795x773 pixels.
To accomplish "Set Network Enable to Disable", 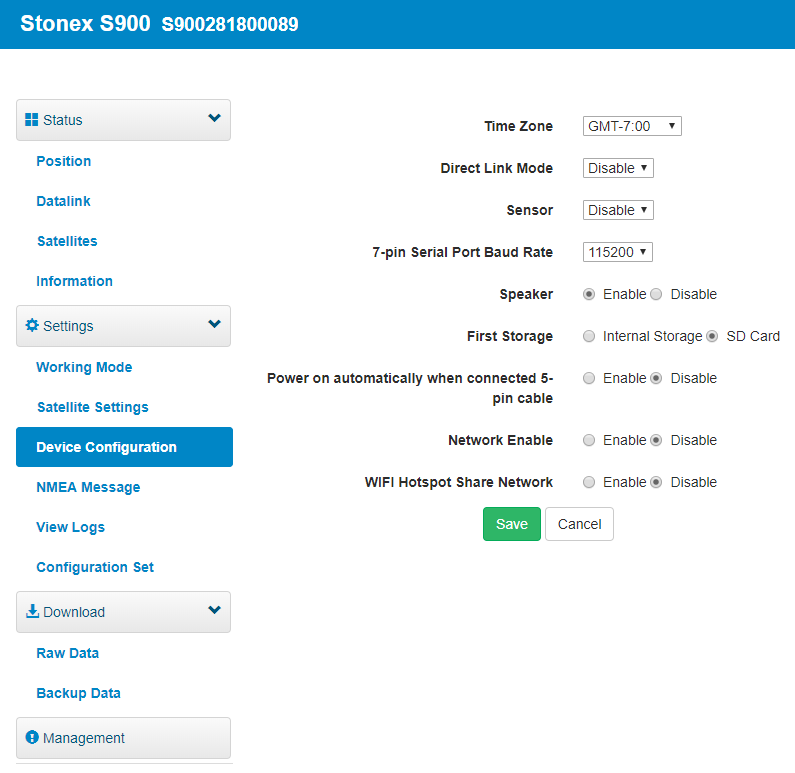I will (656, 440).
